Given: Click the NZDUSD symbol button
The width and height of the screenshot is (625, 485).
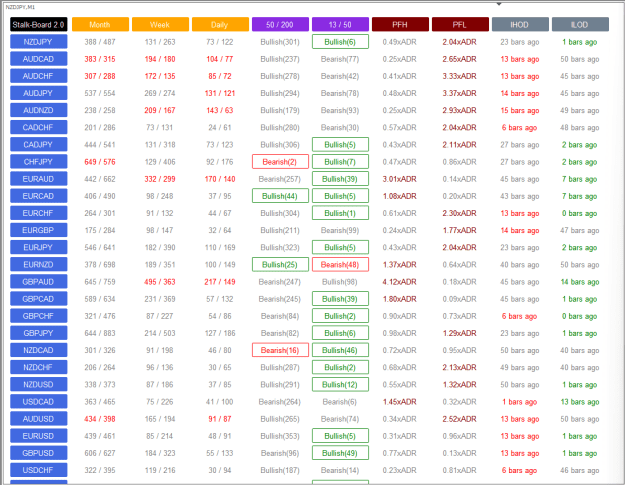Looking at the screenshot, I should pos(39,385).
